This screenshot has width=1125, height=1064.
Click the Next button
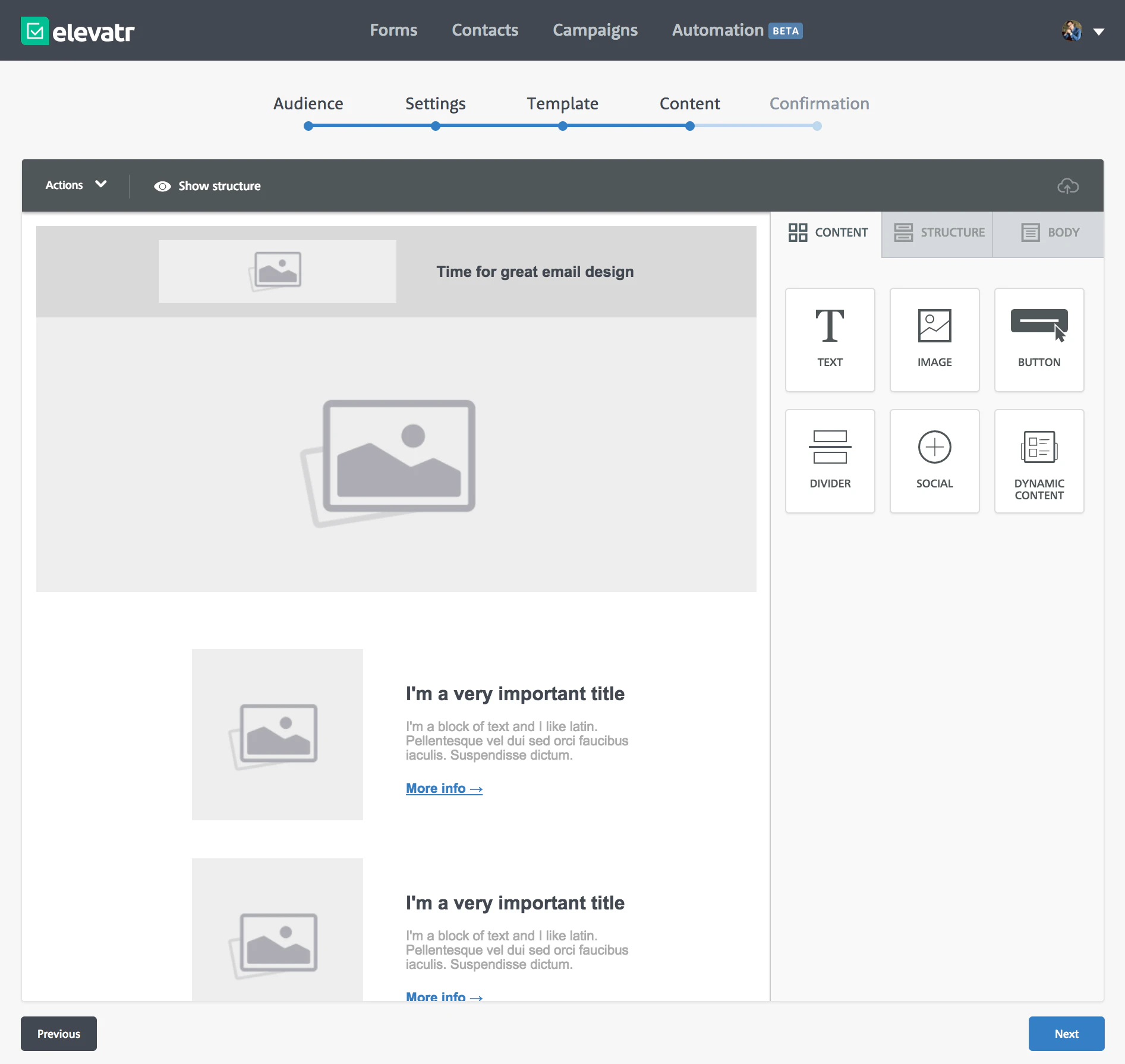1066,1034
